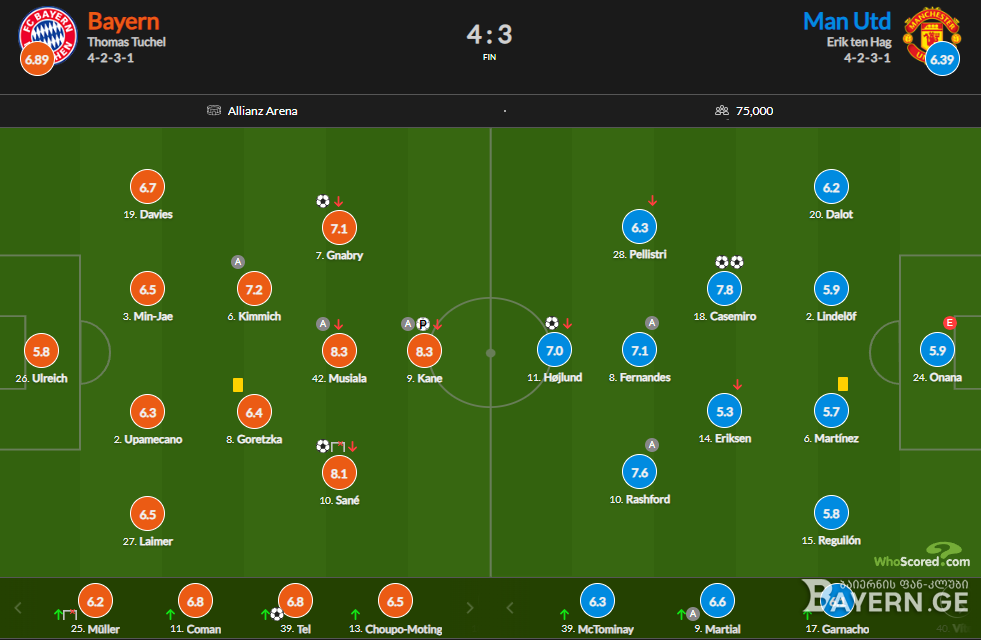
Task: Click the attendance icon beside 75,000
Action: 722,111
